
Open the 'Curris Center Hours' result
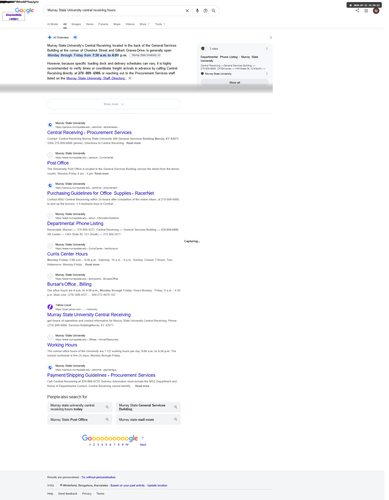click(x=67, y=254)
